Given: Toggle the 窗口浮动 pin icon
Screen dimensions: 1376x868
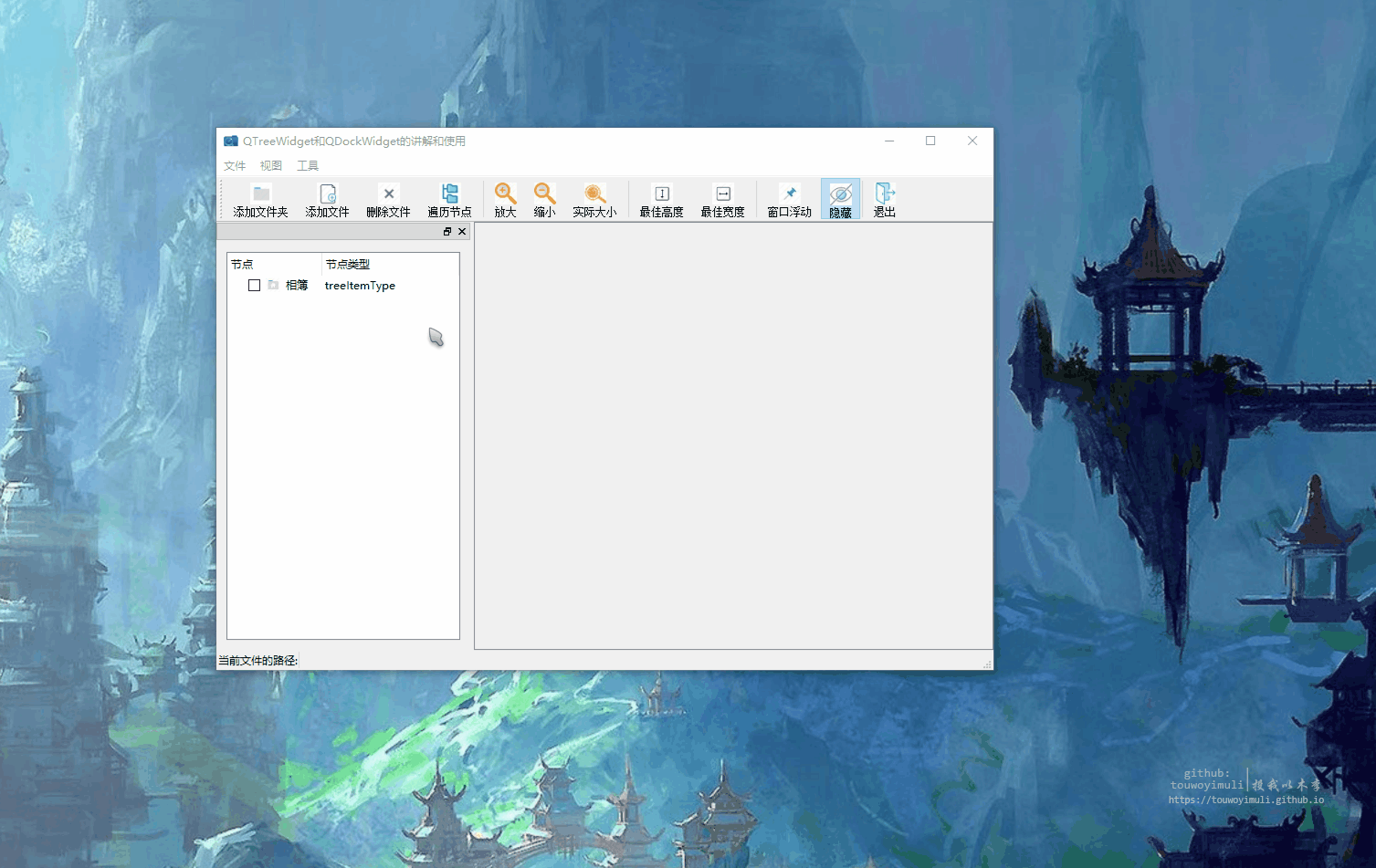Looking at the screenshot, I should 790,193.
